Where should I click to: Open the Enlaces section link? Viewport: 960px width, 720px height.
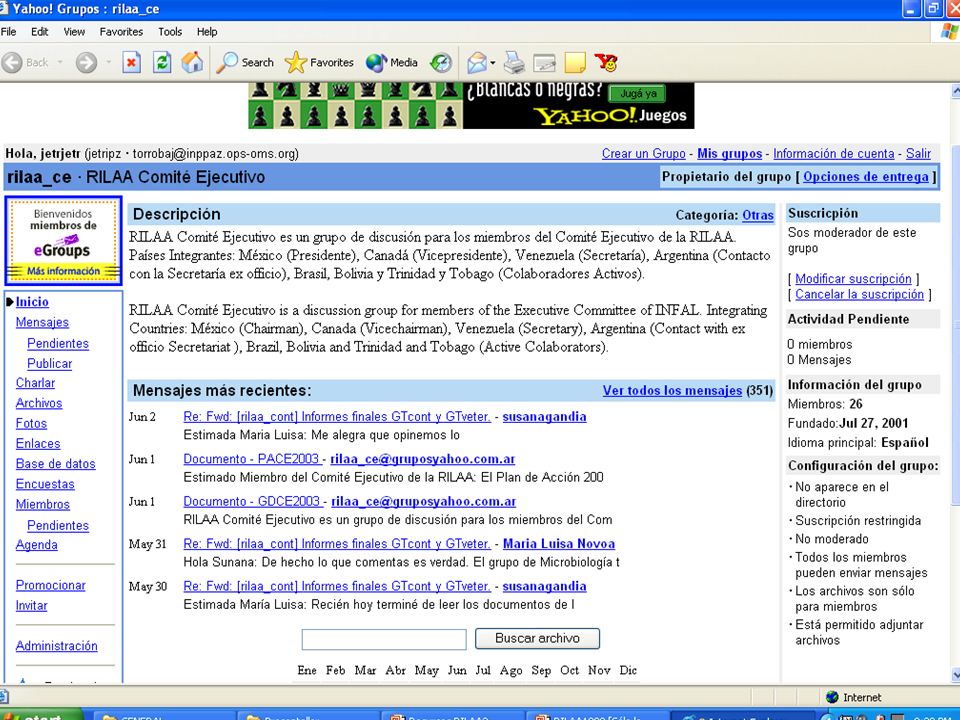[x=38, y=443]
